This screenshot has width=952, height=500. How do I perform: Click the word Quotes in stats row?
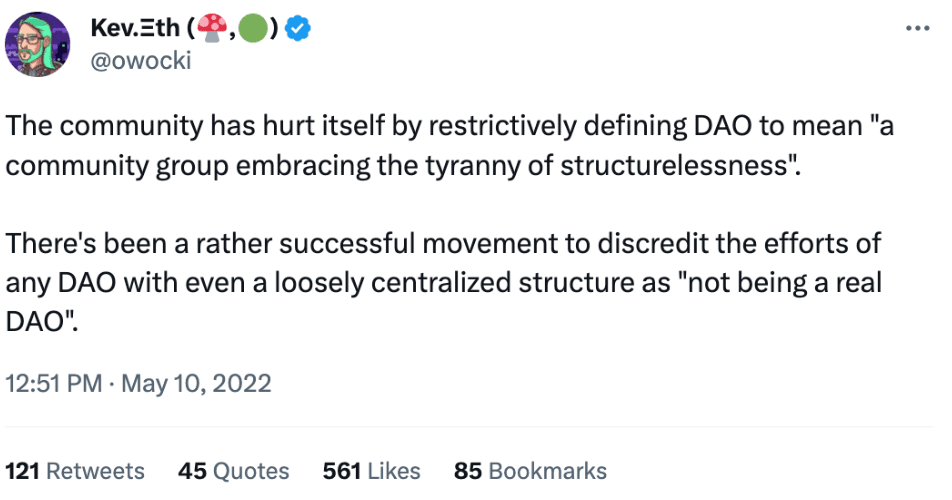[251, 471]
